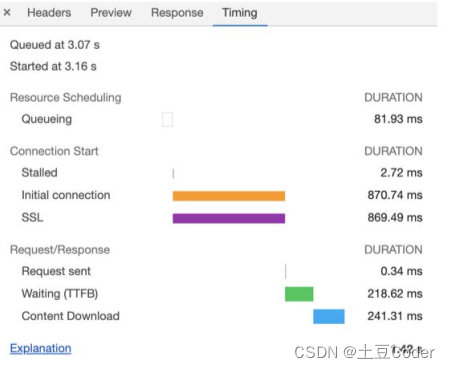
Task: Select the Timing tab
Action: (240, 13)
